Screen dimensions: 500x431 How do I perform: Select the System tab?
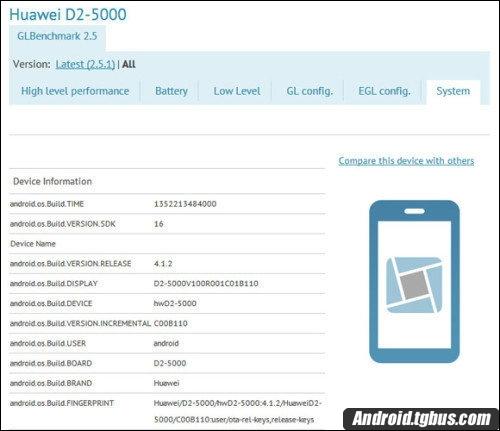pos(453,91)
